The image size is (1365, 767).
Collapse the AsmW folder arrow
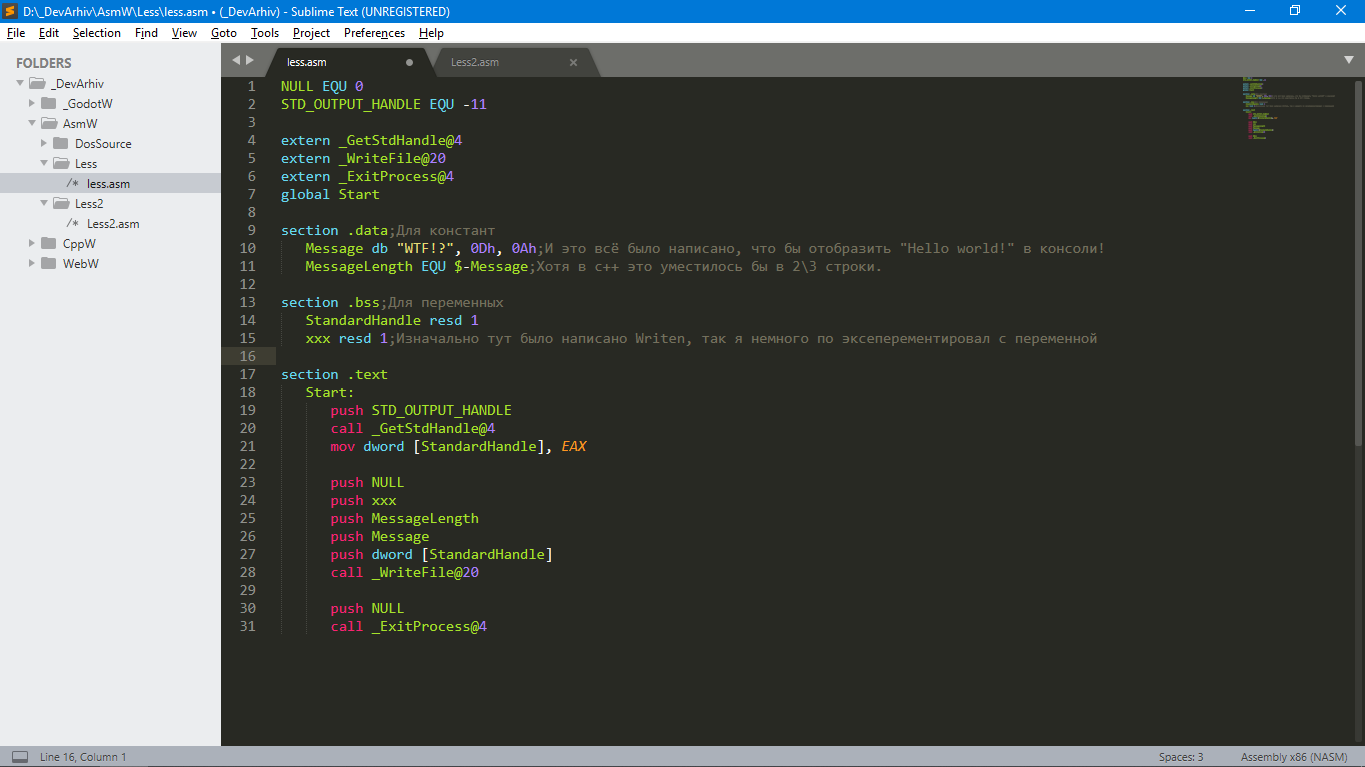32,123
